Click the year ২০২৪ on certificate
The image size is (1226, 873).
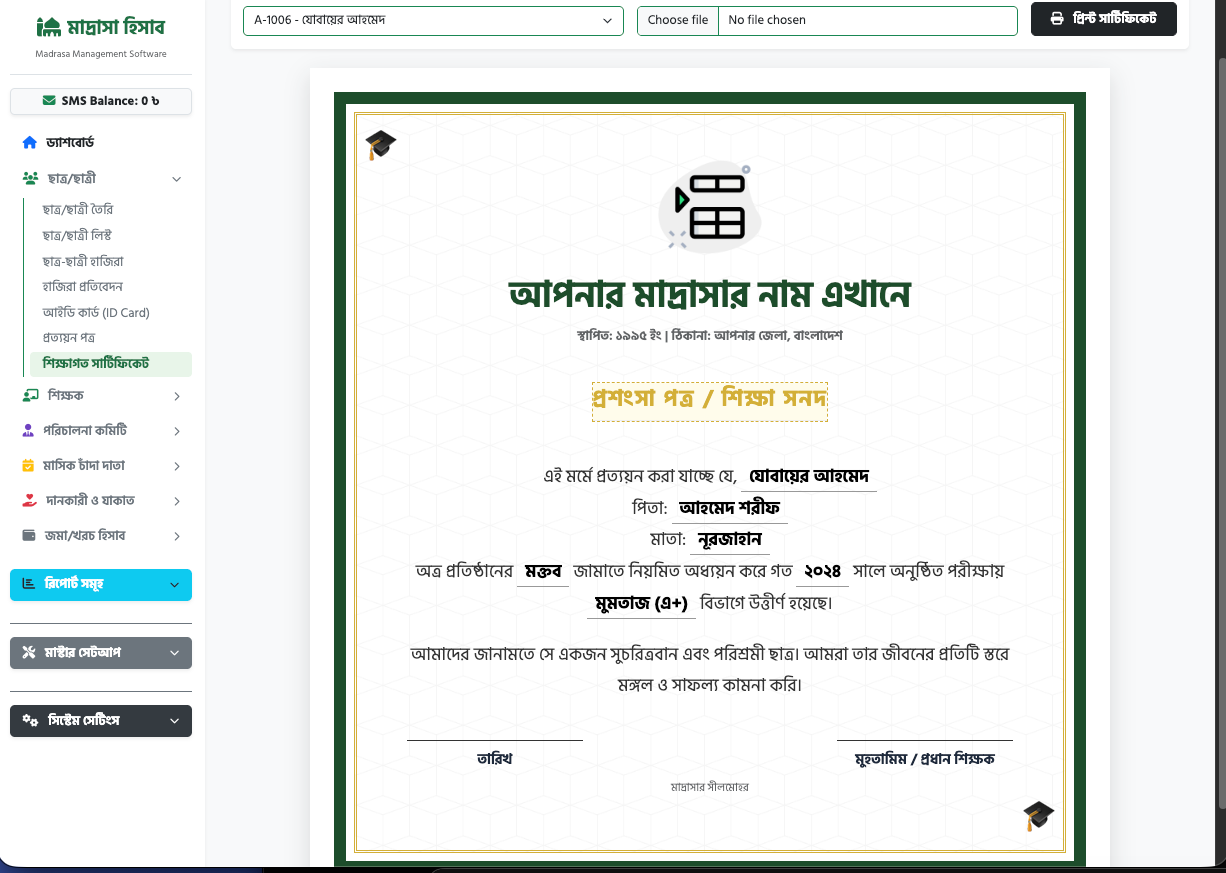pos(823,572)
